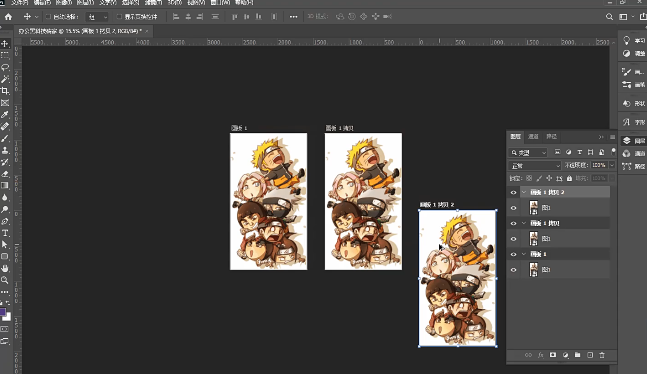This screenshot has height=374, width=647.
Task: Open the Auto-Select layer/group dropdown
Action: pyautogui.click(x=97, y=17)
